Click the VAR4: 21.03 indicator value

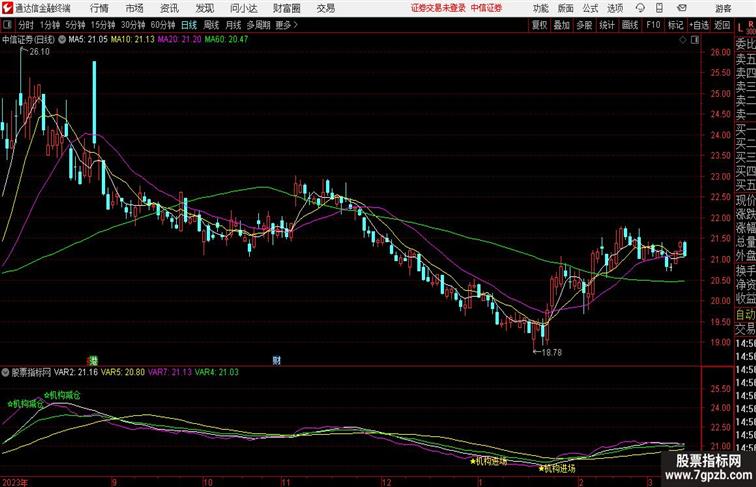(216, 372)
